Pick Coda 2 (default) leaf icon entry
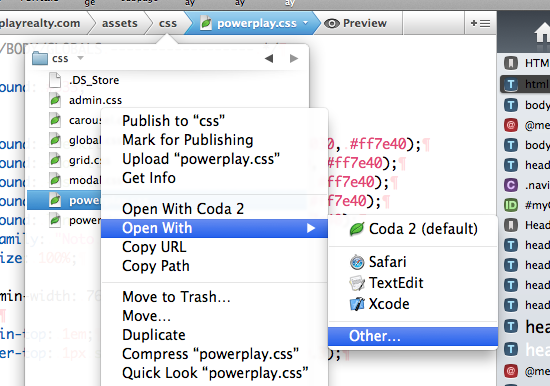The image size is (550, 386). point(413,229)
